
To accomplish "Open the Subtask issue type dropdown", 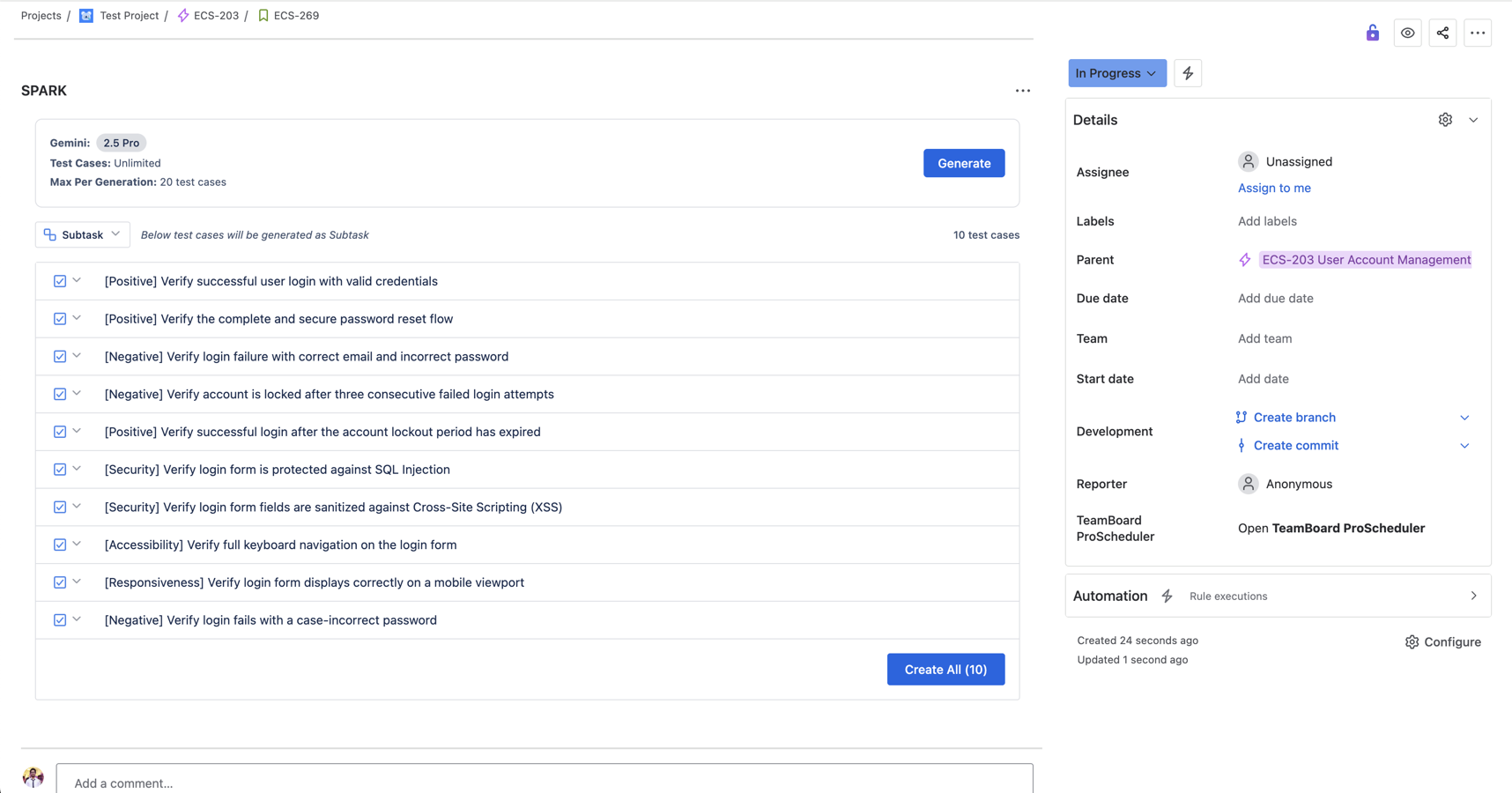I will (x=83, y=234).
